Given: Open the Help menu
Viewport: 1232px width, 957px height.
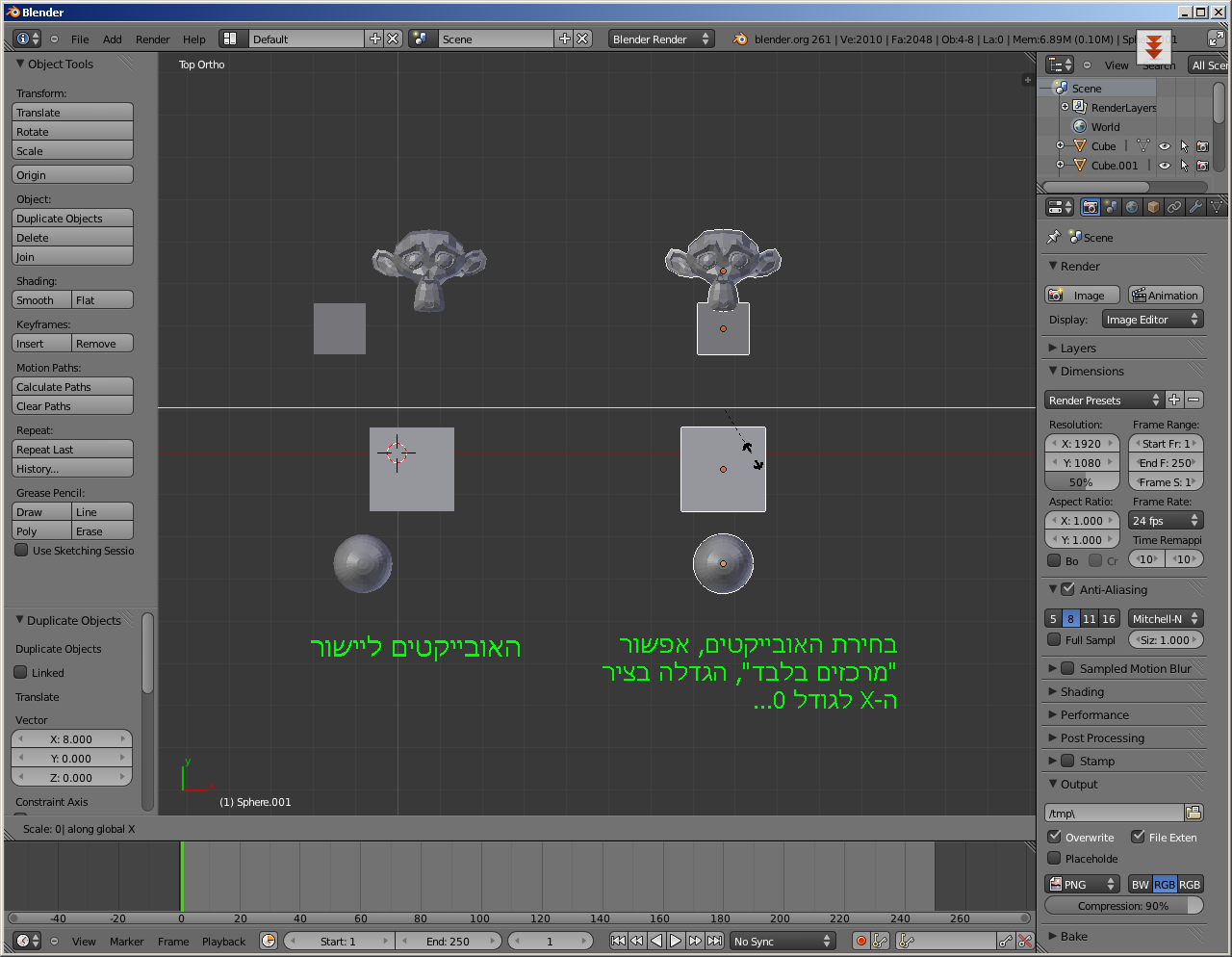Looking at the screenshot, I should point(194,39).
